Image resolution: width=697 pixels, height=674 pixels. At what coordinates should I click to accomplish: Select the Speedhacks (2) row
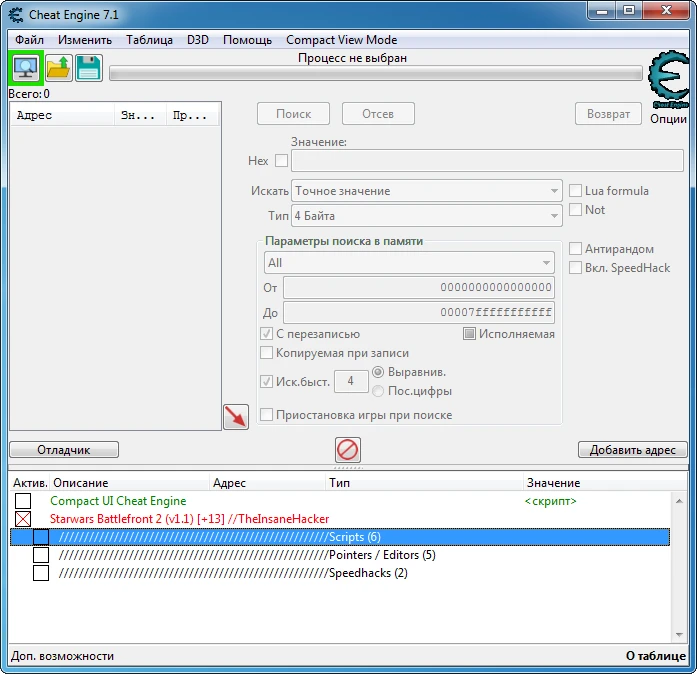tap(340, 573)
